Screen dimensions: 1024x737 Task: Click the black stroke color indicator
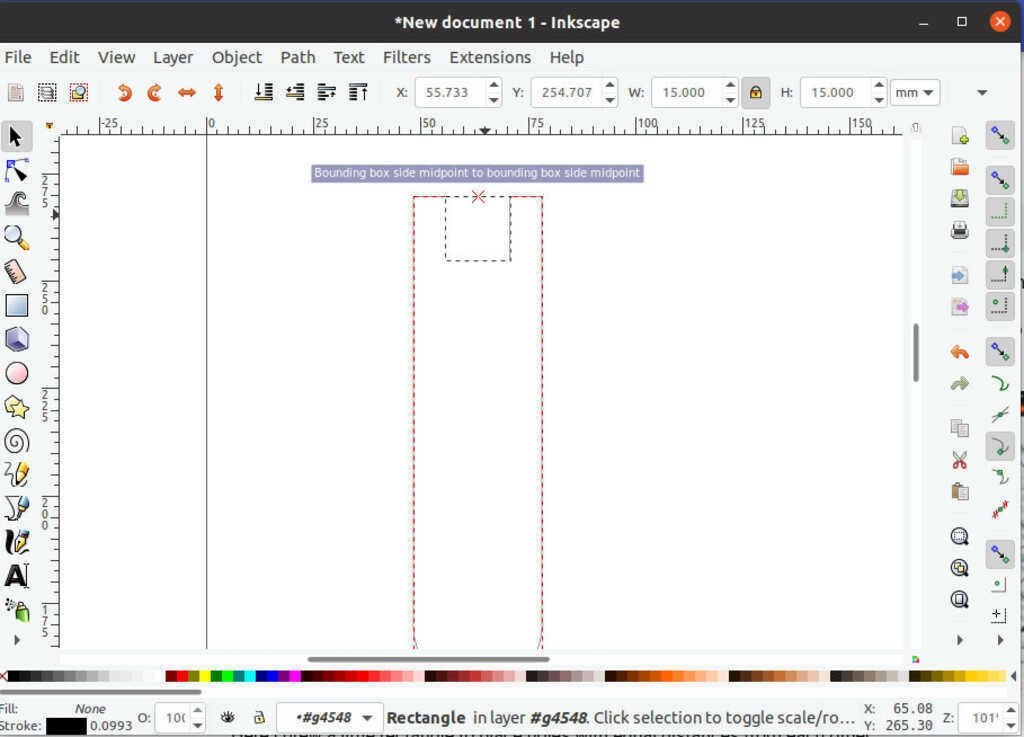[x=66, y=726]
